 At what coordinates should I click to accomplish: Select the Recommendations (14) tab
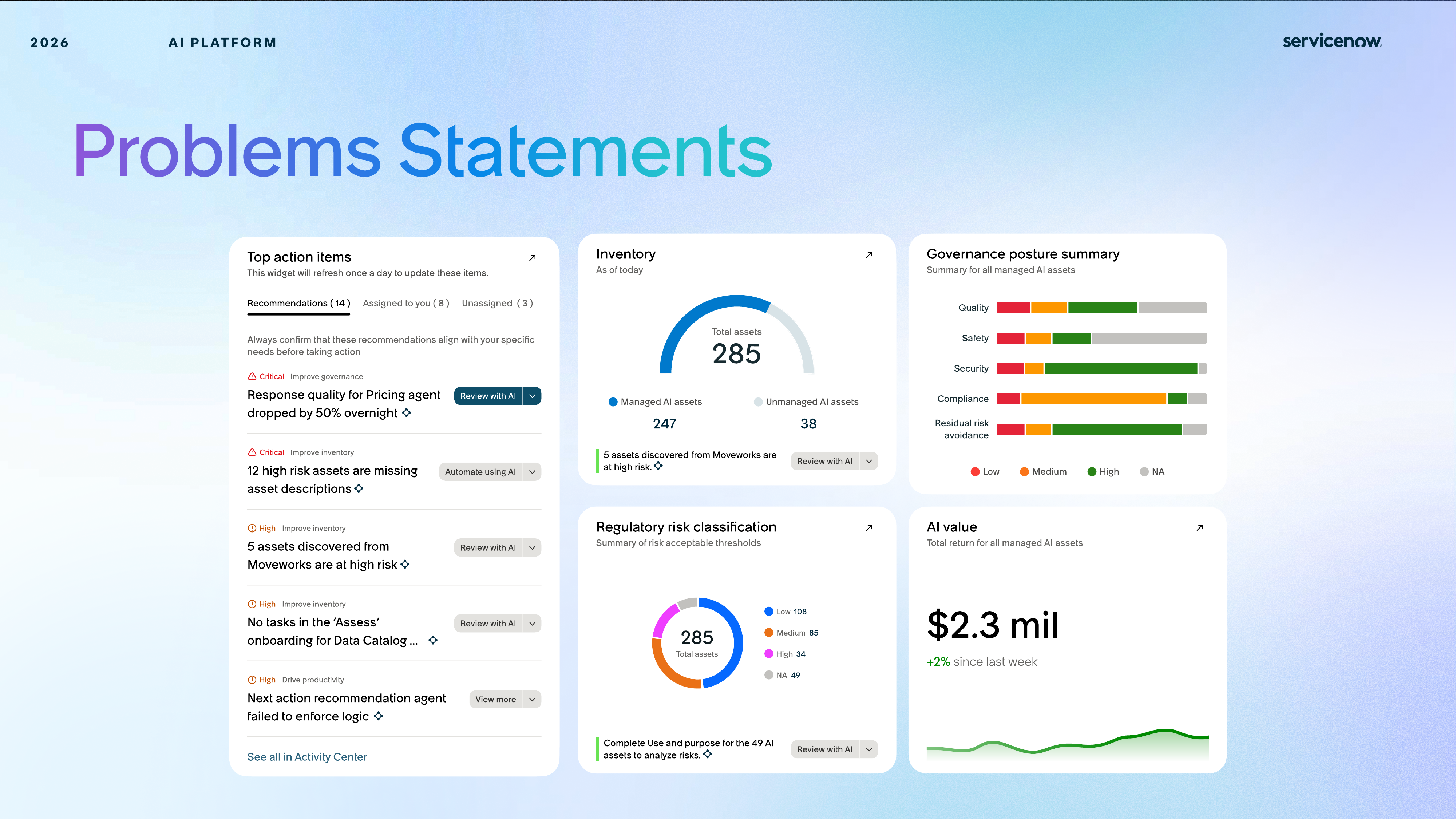(x=298, y=304)
